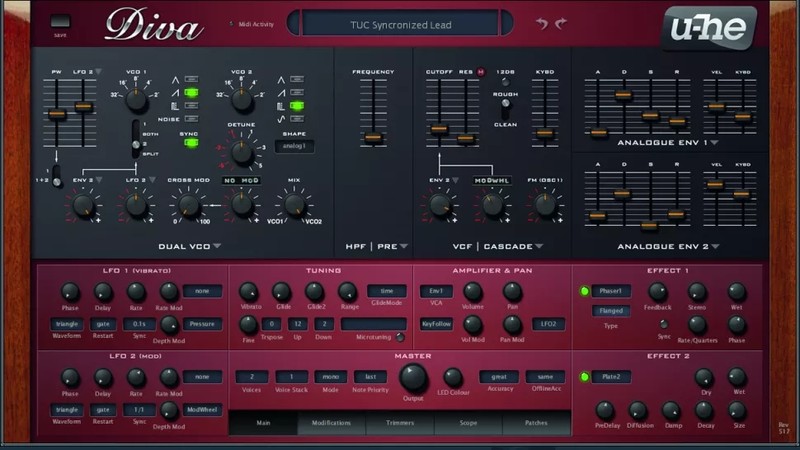Viewport: 800px width, 450px height.
Task: Enable VCO 1 triangle waveform
Action: click(x=191, y=79)
